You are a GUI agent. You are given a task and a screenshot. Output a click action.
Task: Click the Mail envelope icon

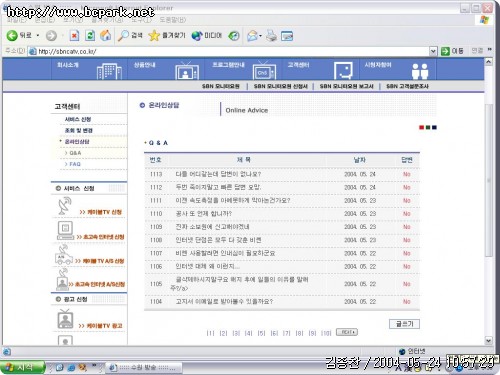pos(253,36)
